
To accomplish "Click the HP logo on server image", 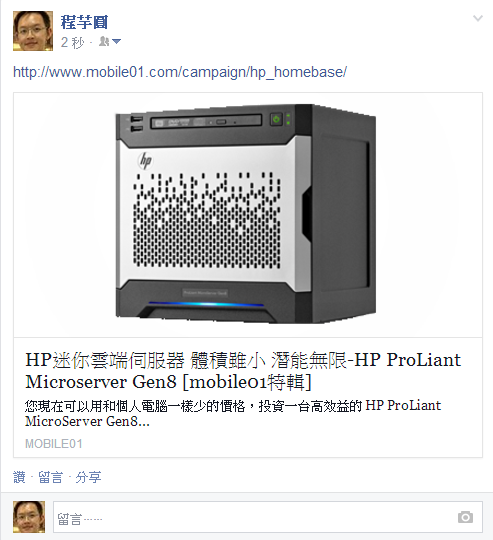I will 145,161.
